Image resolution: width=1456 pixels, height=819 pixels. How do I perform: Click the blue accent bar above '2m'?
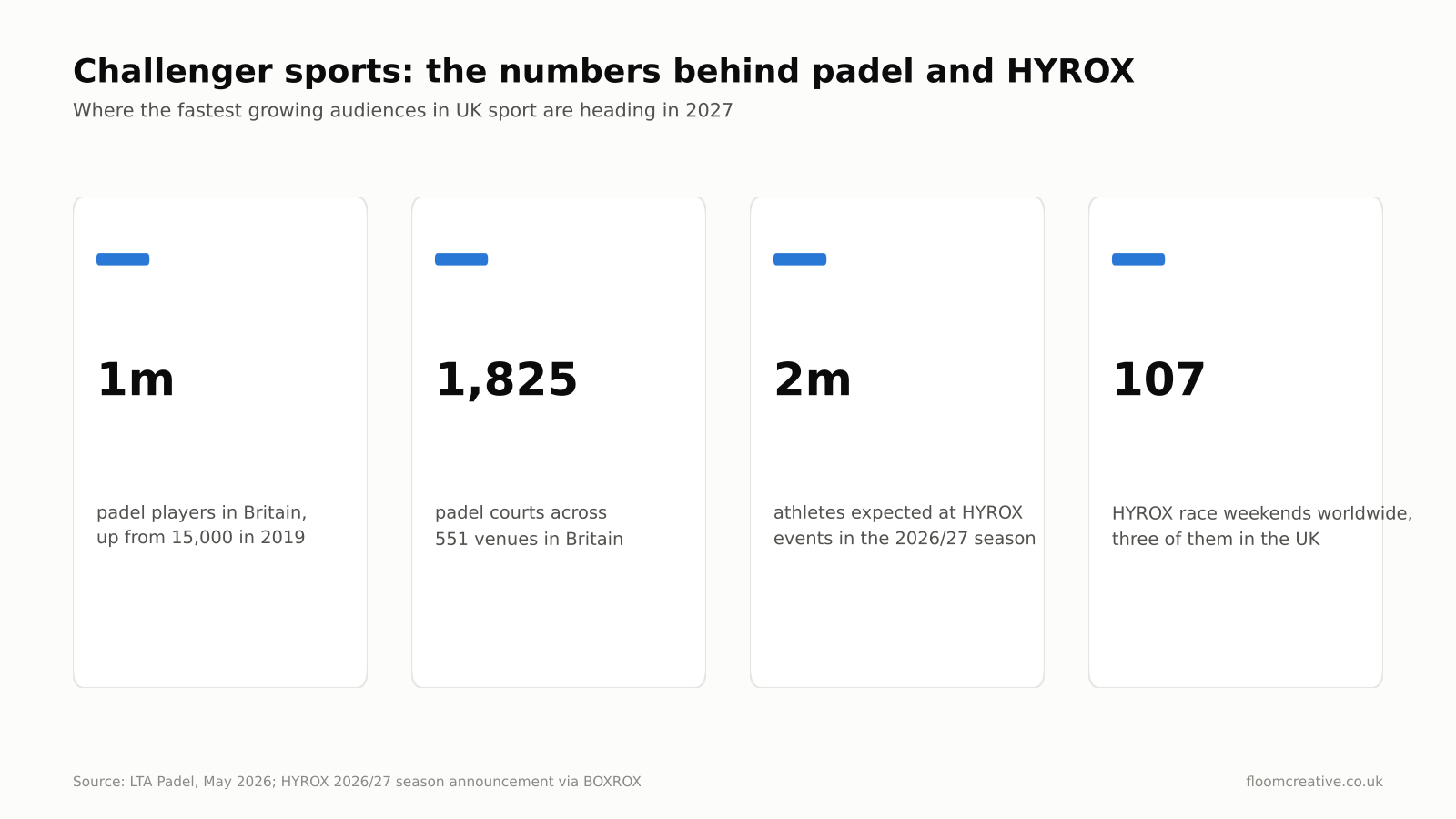800,259
